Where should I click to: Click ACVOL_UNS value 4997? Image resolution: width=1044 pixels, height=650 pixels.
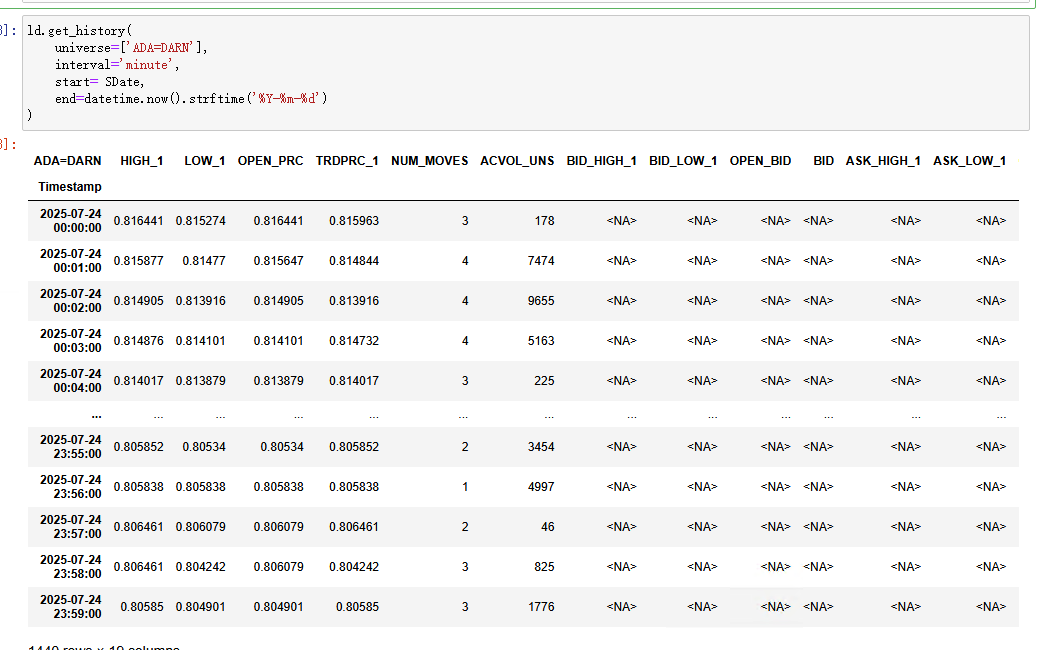click(541, 487)
